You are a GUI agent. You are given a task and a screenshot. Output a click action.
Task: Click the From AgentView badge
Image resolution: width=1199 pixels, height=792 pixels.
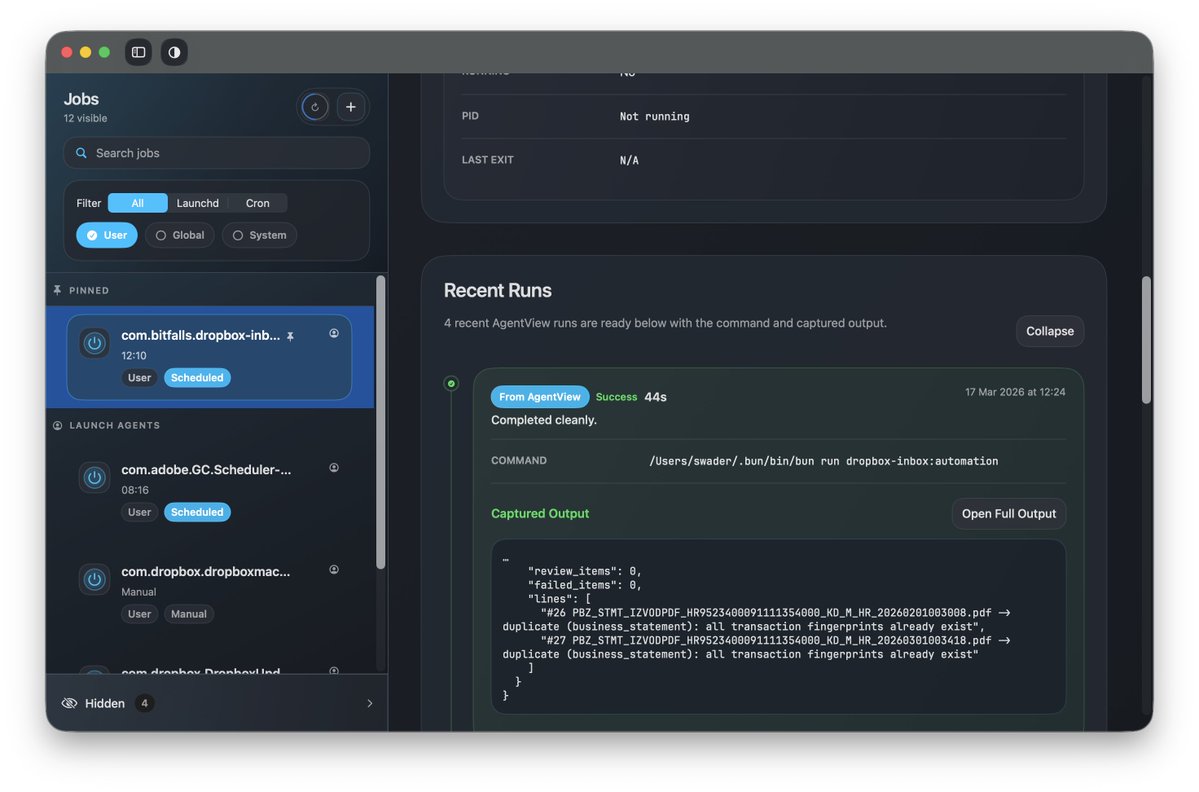point(540,397)
